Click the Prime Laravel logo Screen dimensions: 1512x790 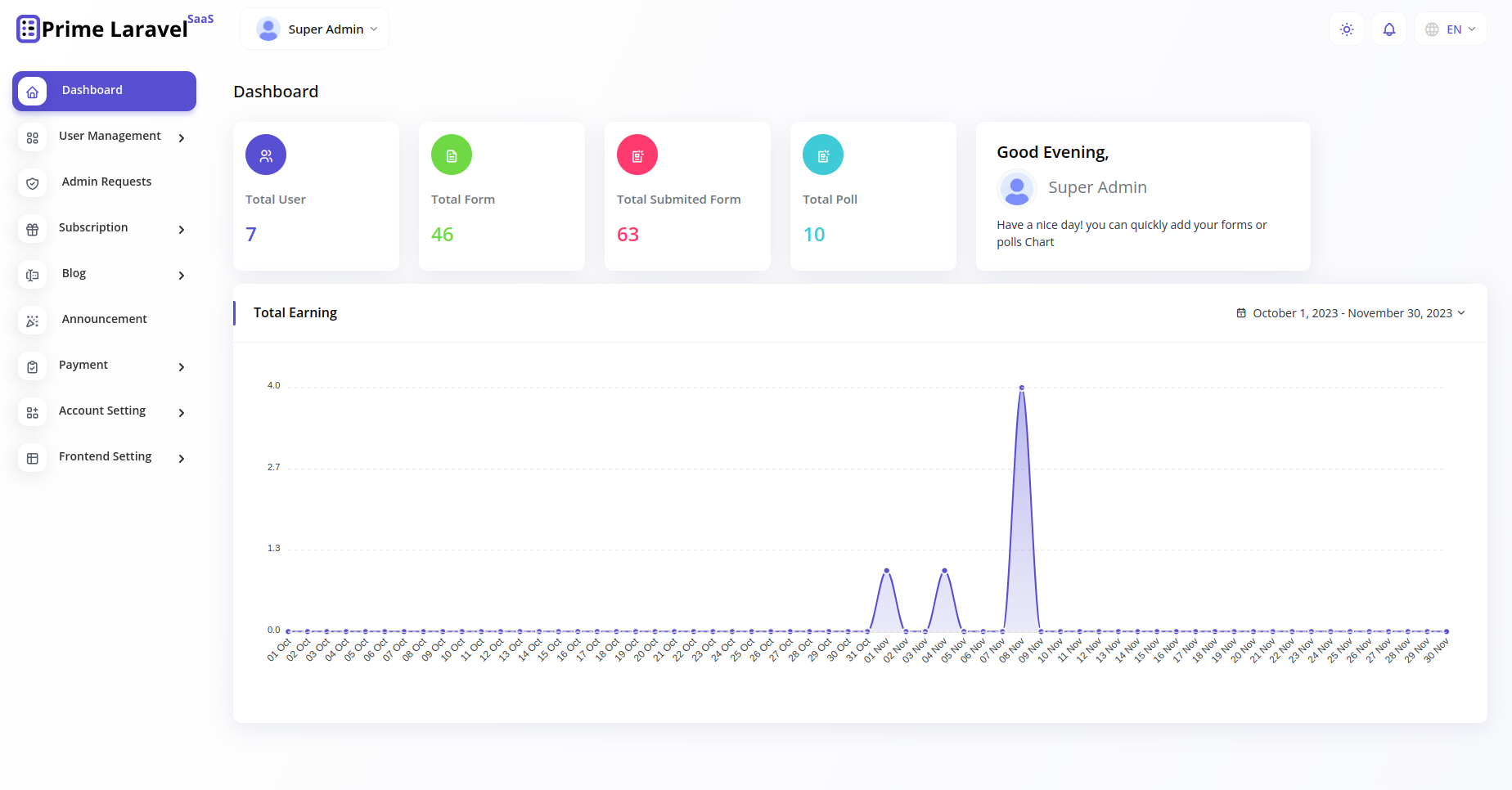[x=115, y=29]
